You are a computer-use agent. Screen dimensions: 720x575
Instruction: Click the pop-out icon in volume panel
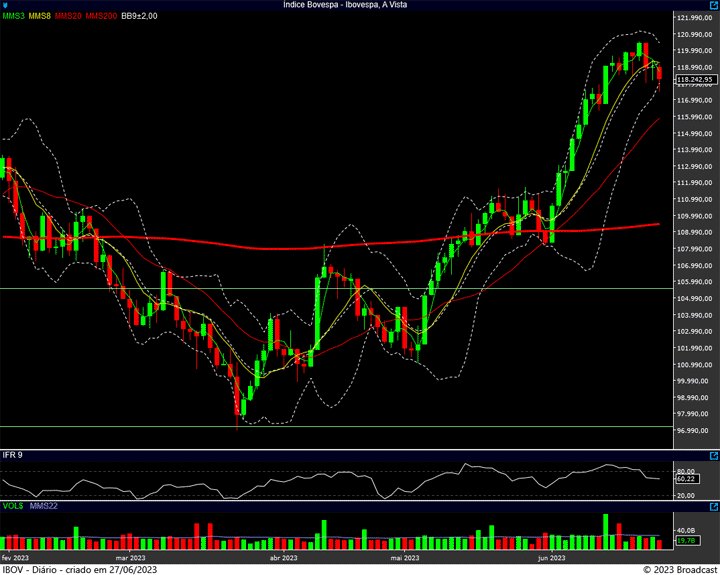point(712,507)
